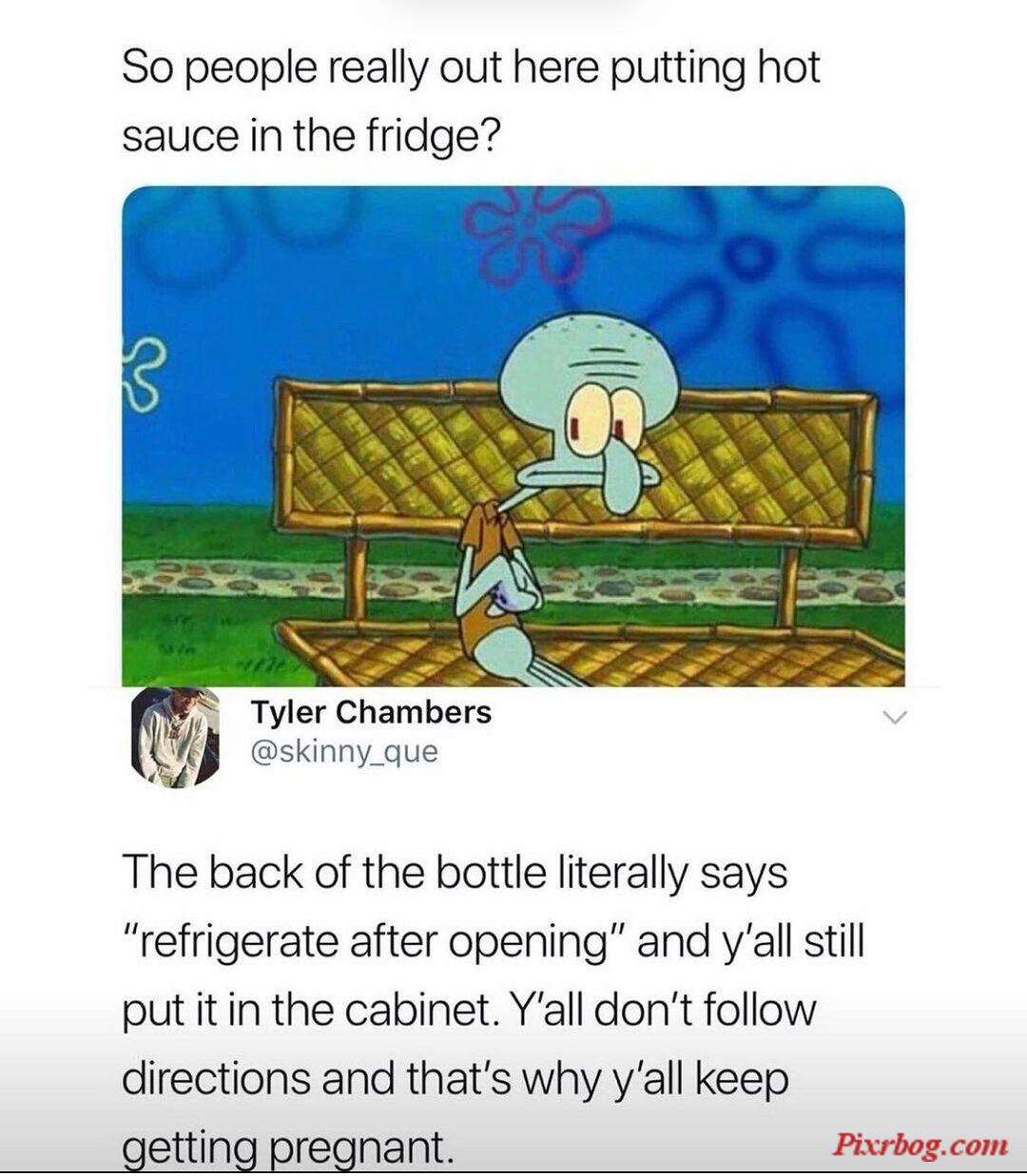Tap the woven bench seat
The width and height of the screenshot is (1027, 1176).
[x=590, y=656]
